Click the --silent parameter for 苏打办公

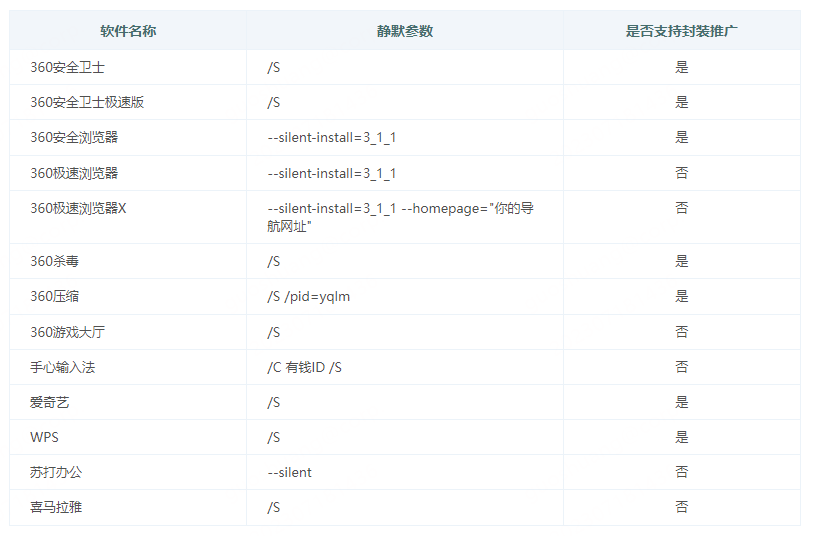pos(290,473)
